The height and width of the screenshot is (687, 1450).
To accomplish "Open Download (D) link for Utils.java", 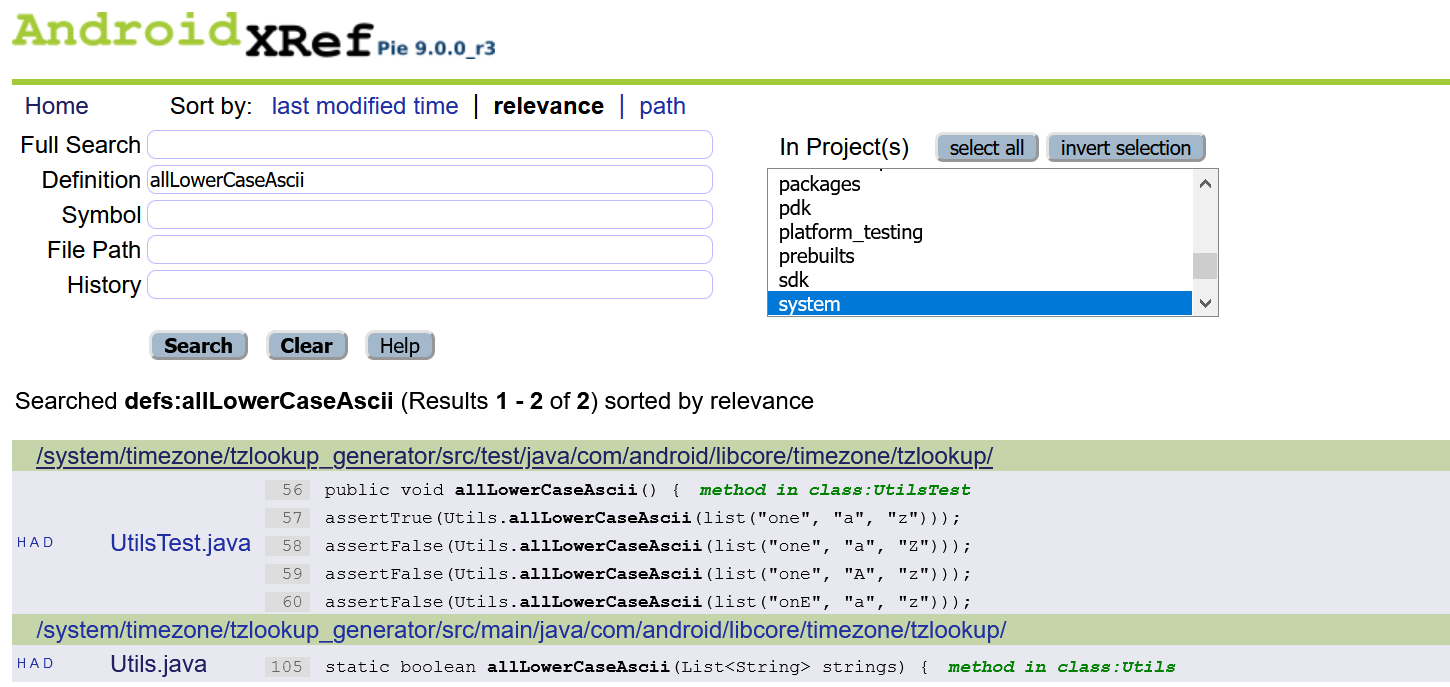I will (x=48, y=664).
